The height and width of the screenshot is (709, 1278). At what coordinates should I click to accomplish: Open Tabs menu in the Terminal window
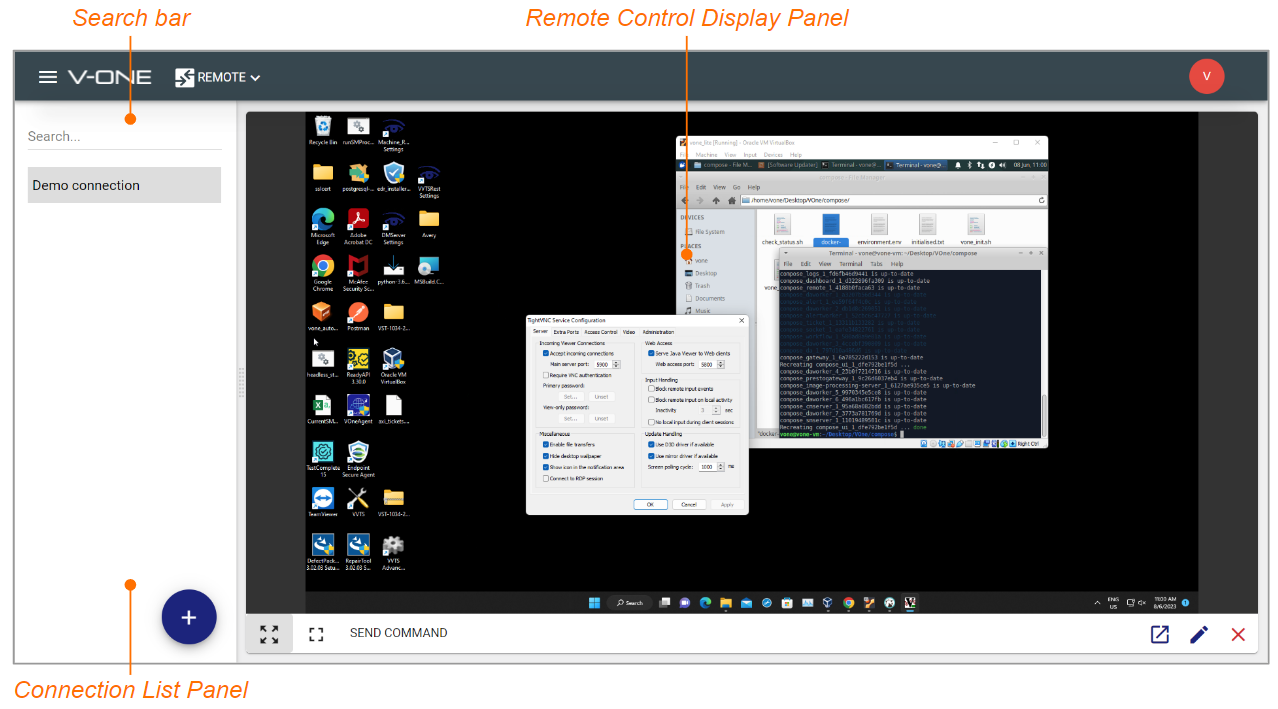pyautogui.click(x=876, y=264)
